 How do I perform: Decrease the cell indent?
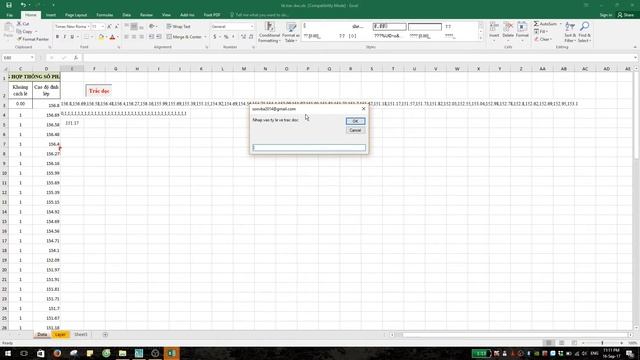pos(151,37)
